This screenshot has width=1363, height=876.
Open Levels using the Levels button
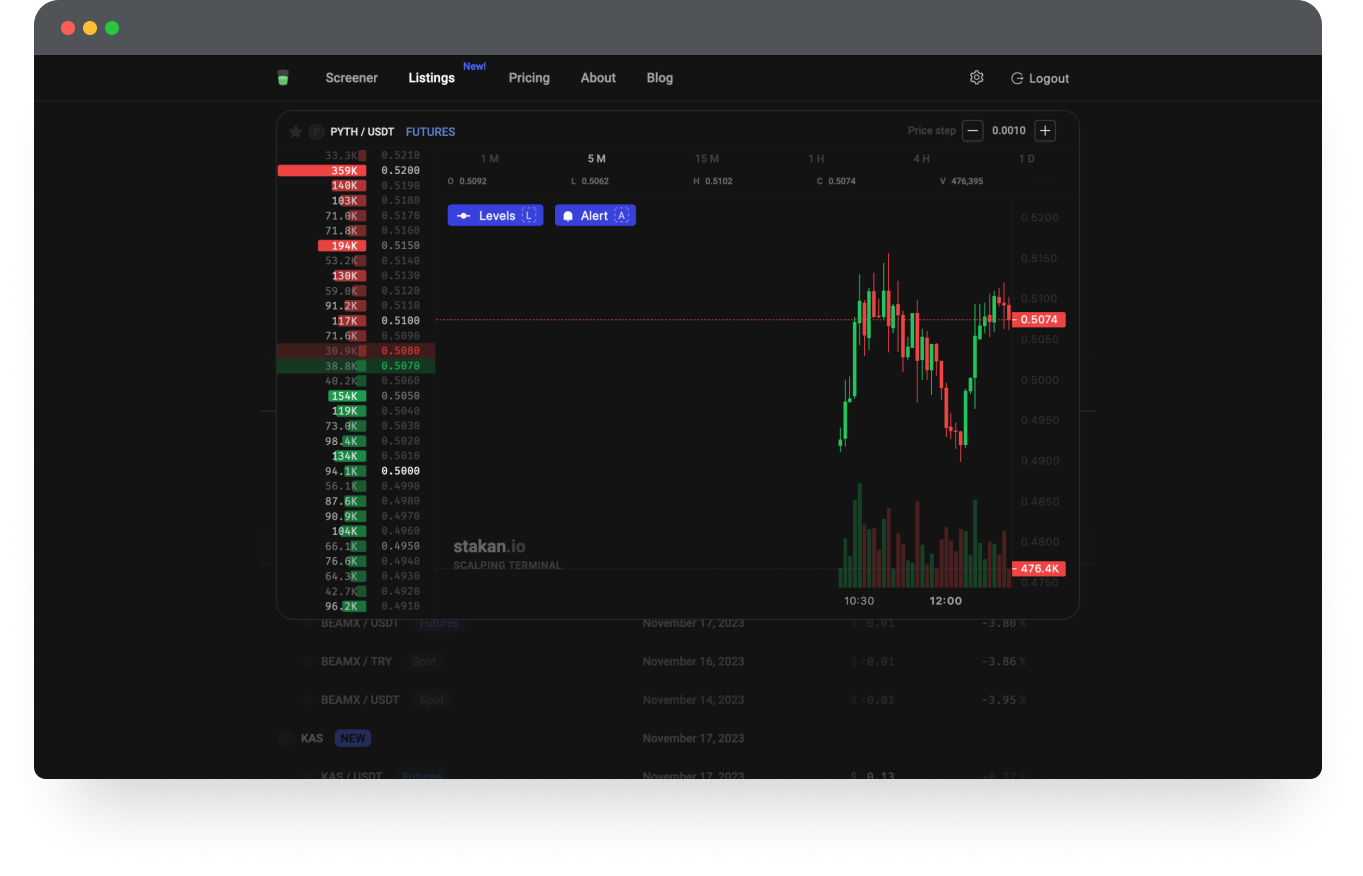495,215
